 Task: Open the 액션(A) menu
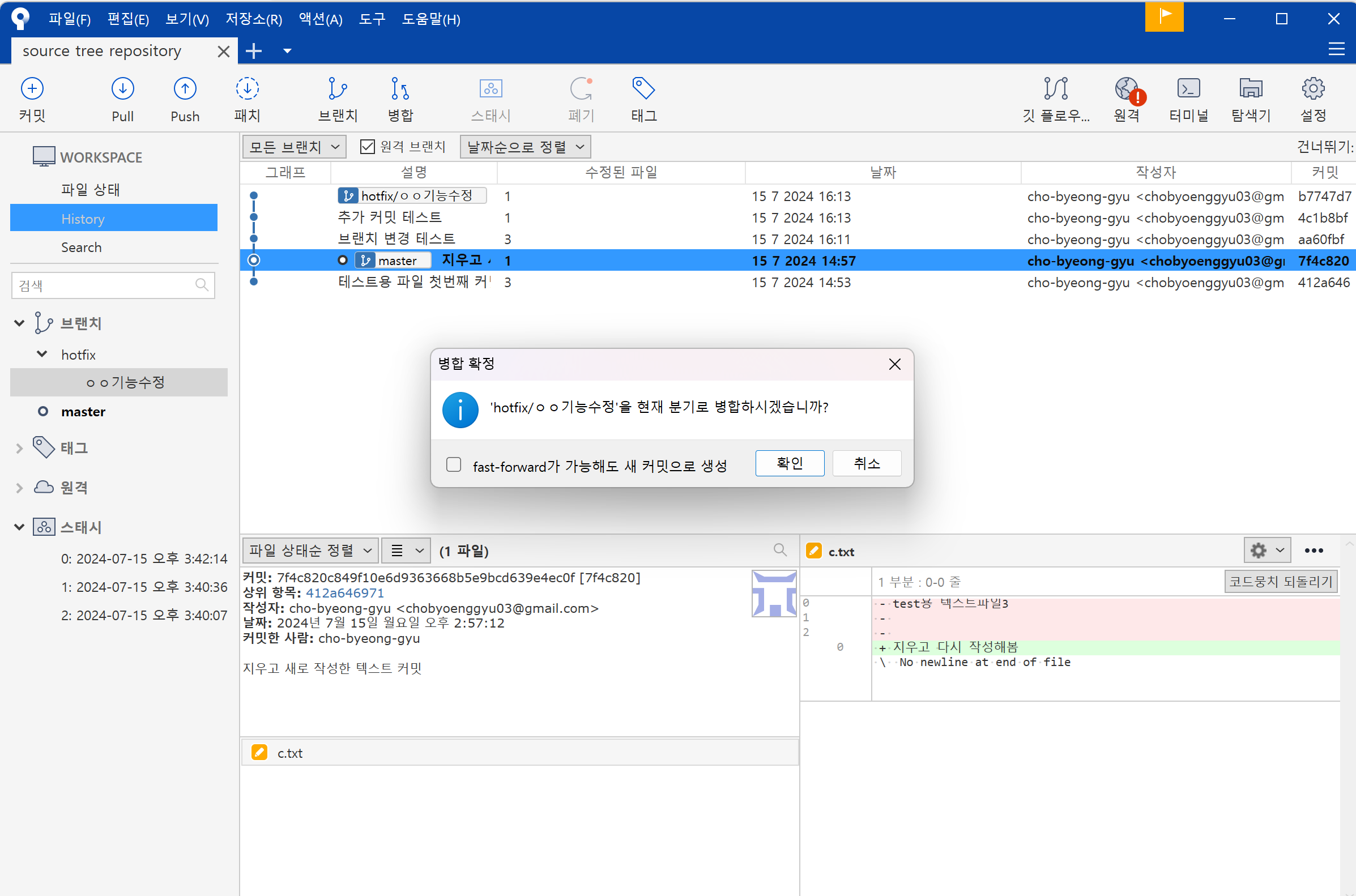pos(321,19)
